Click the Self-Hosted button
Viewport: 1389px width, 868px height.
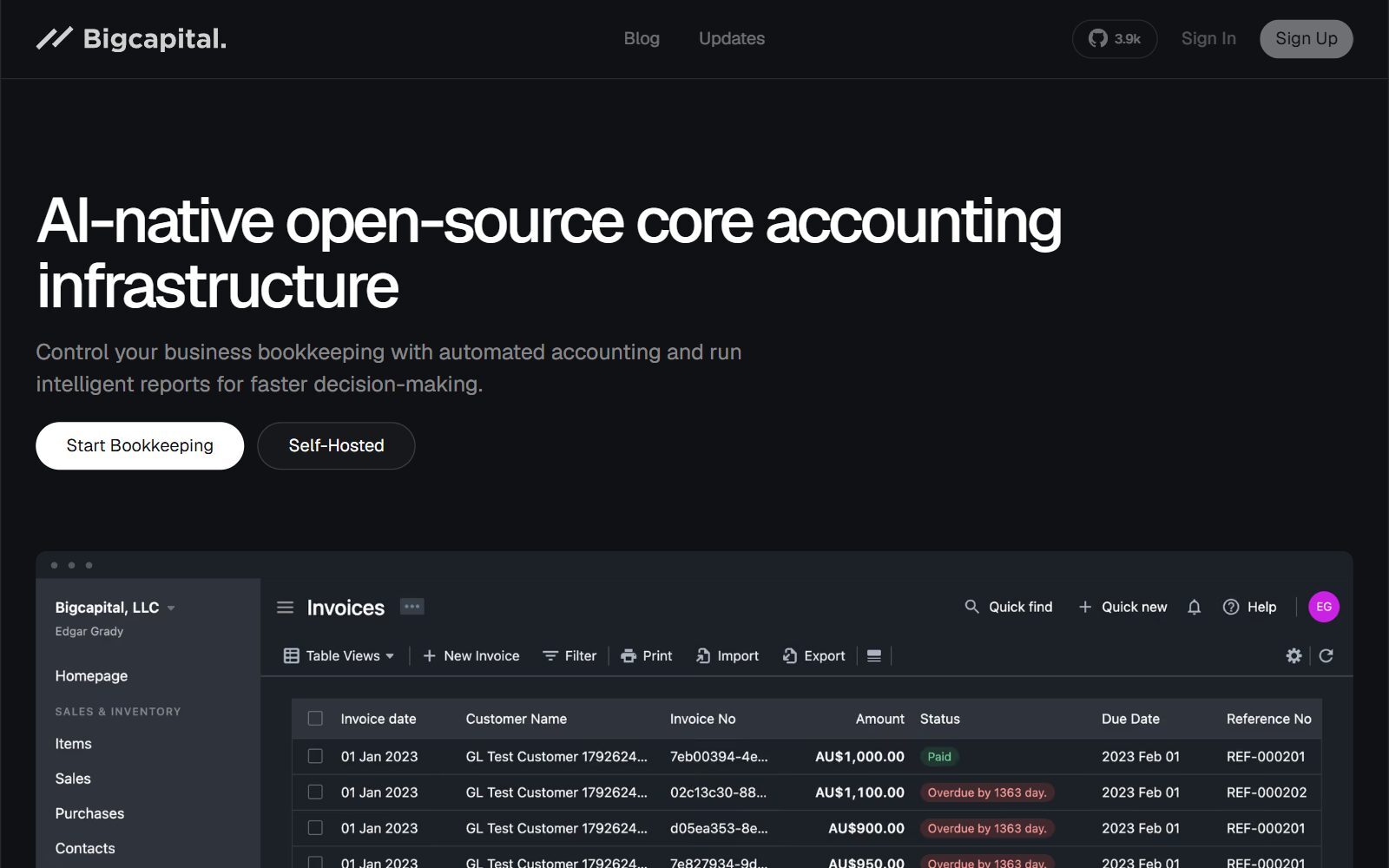(336, 446)
